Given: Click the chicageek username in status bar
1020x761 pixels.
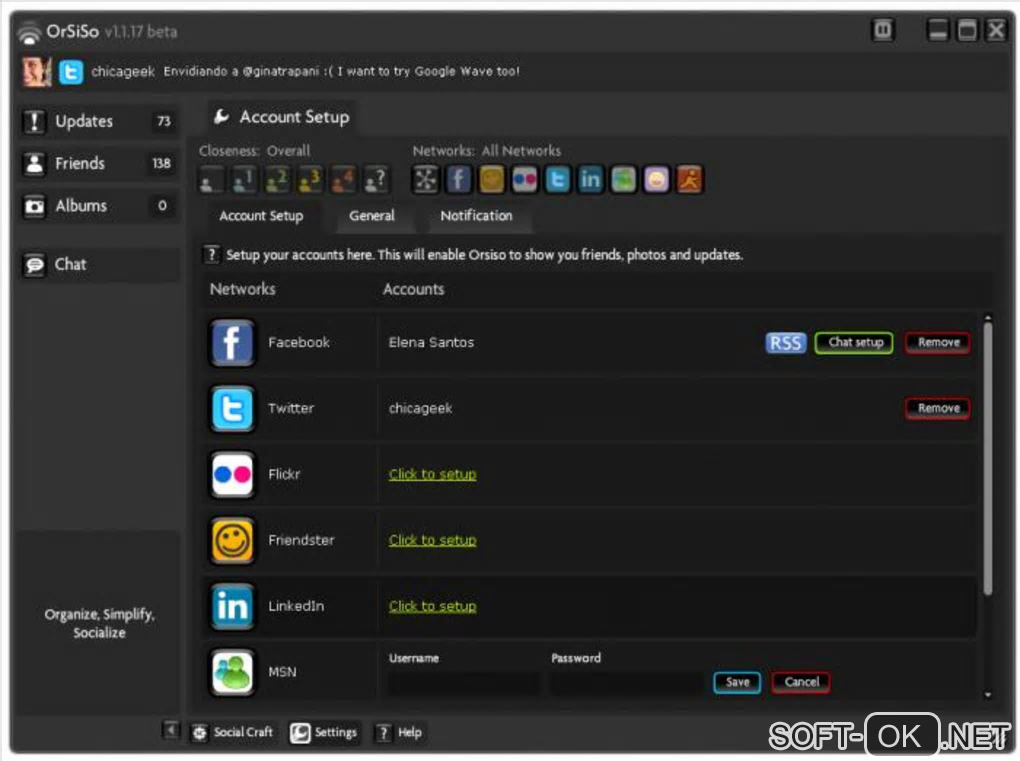Looking at the screenshot, I should click(123, 72).
